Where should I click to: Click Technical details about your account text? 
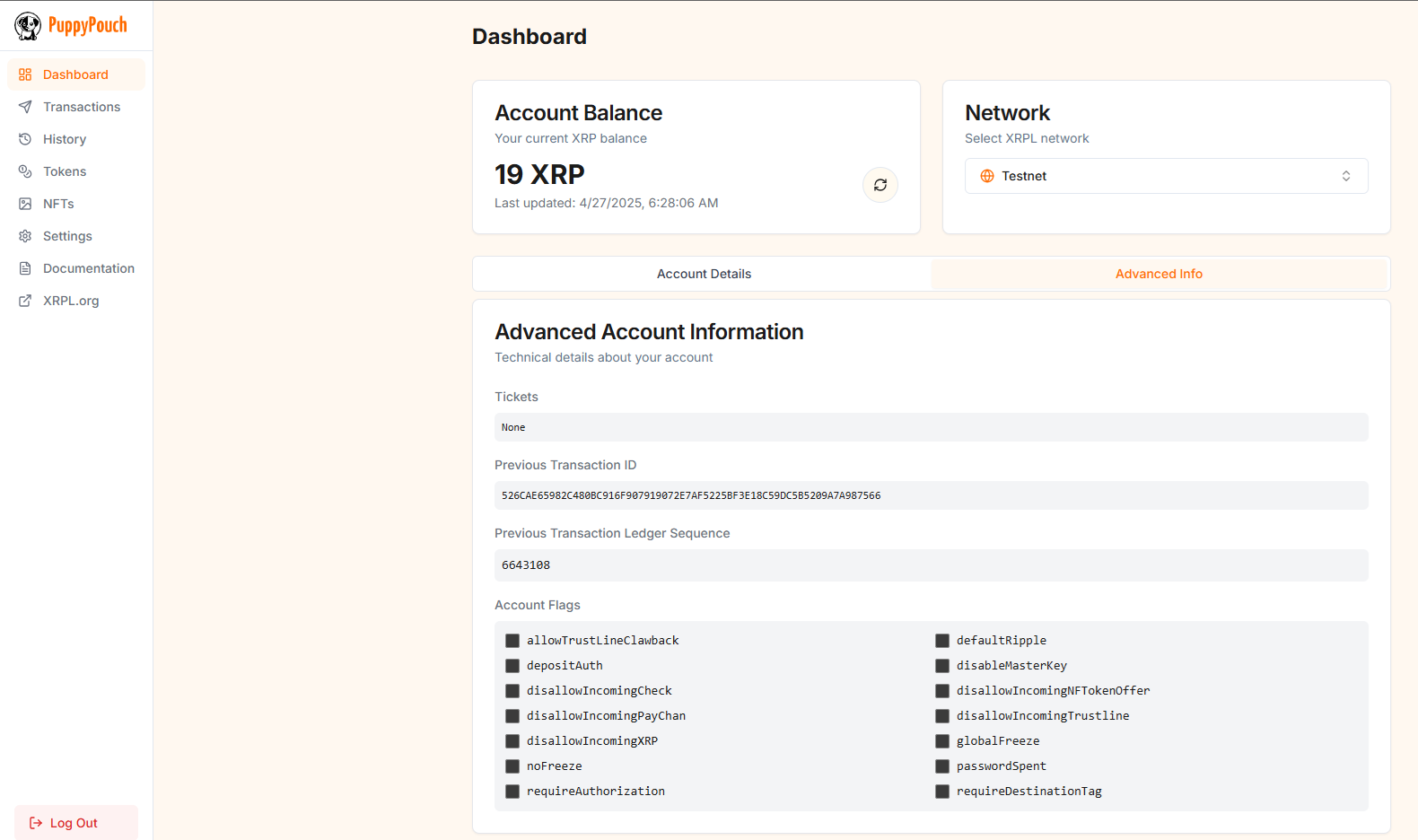pos(604,357)
